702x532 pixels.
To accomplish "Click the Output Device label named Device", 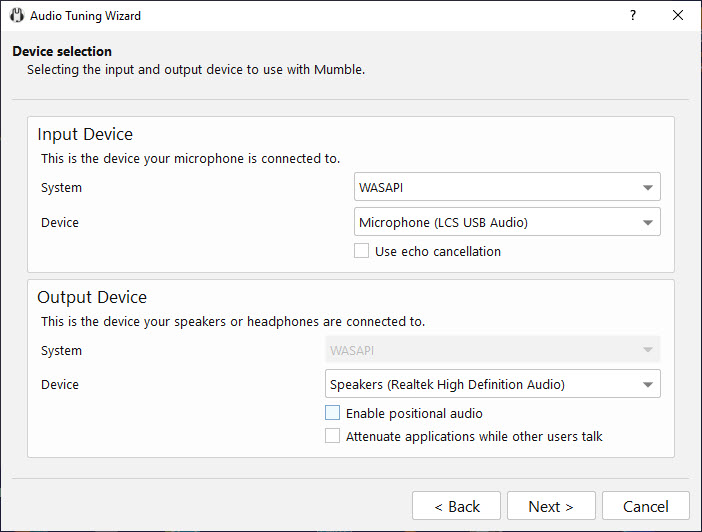I will click(60, 385).
